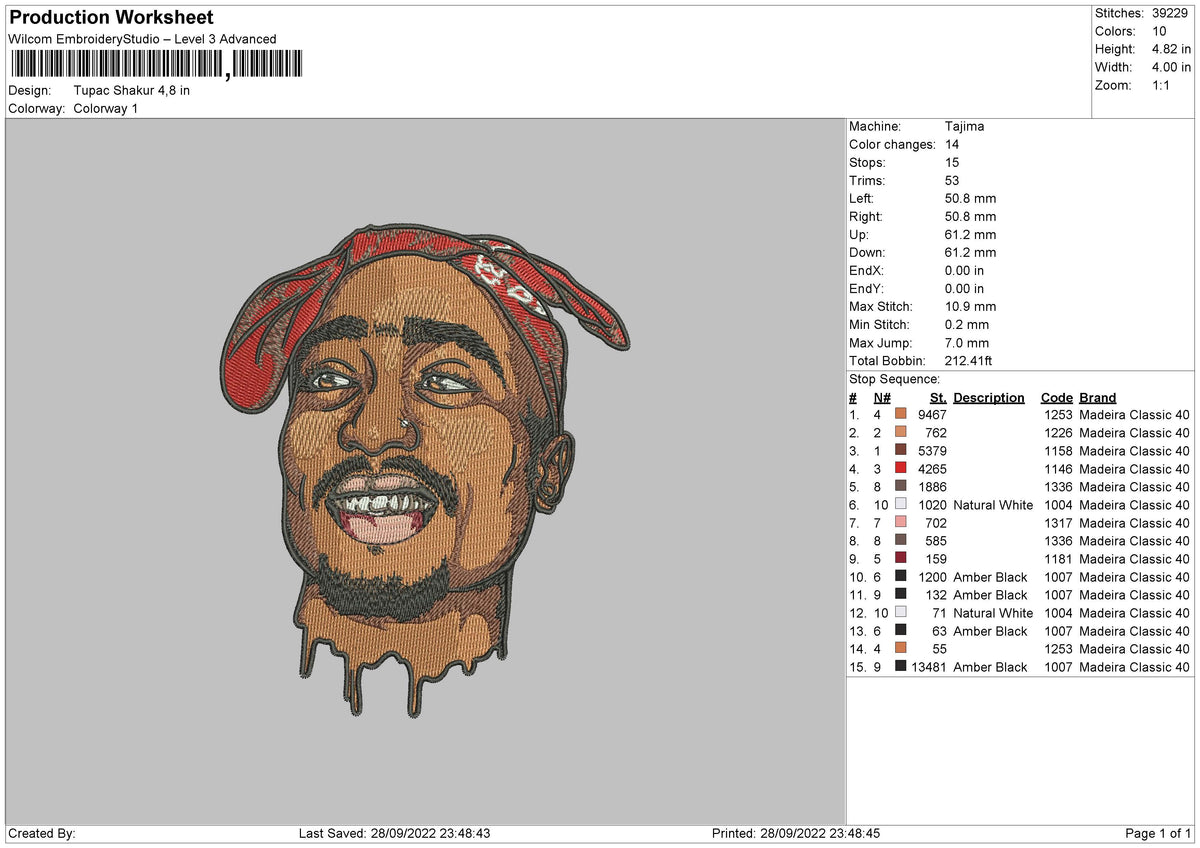
Task: Select the pink thread swatch in row 7
Action: coord(902,523)
